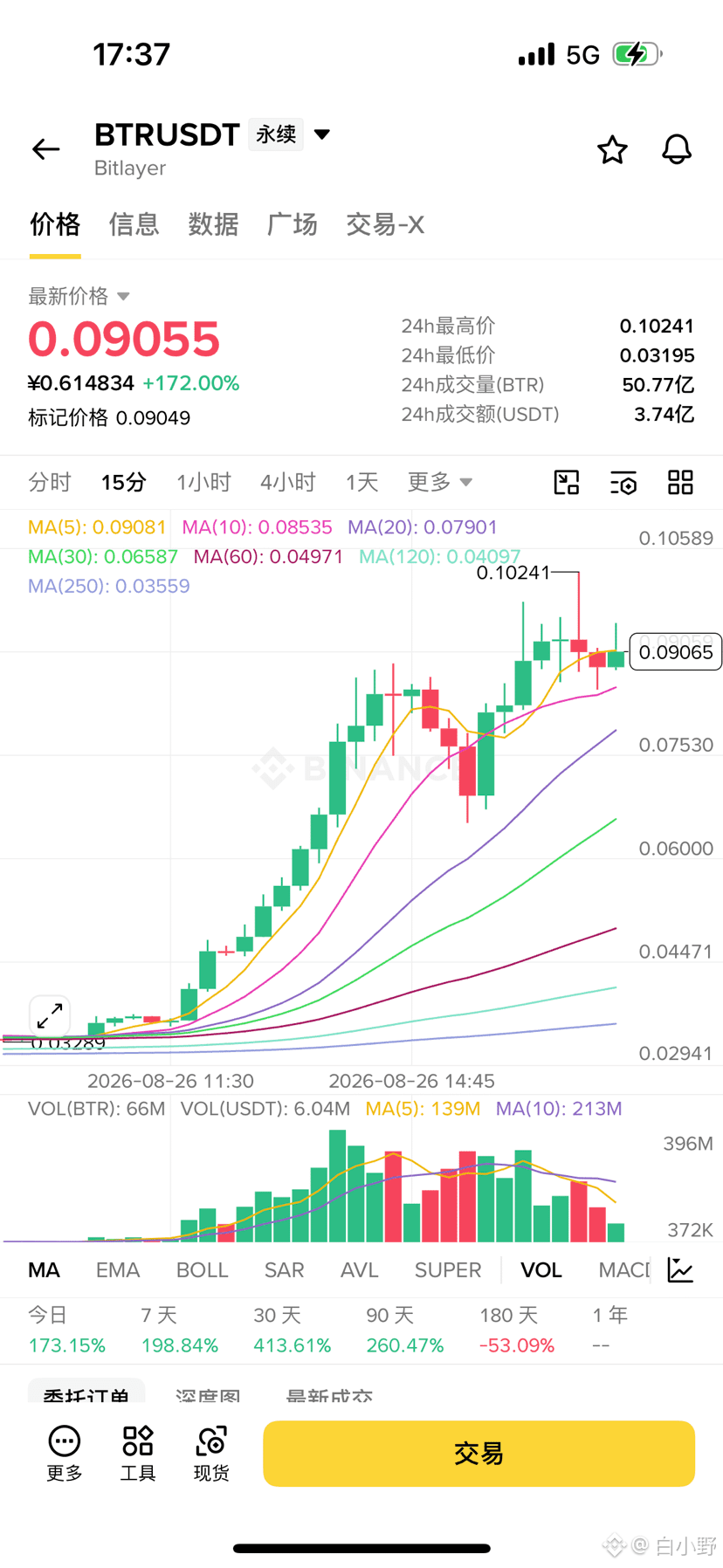The height and width of the screenshot is (1568, 723).
Task: Switch to 现货 spot icon
Action: (211, 1454)
